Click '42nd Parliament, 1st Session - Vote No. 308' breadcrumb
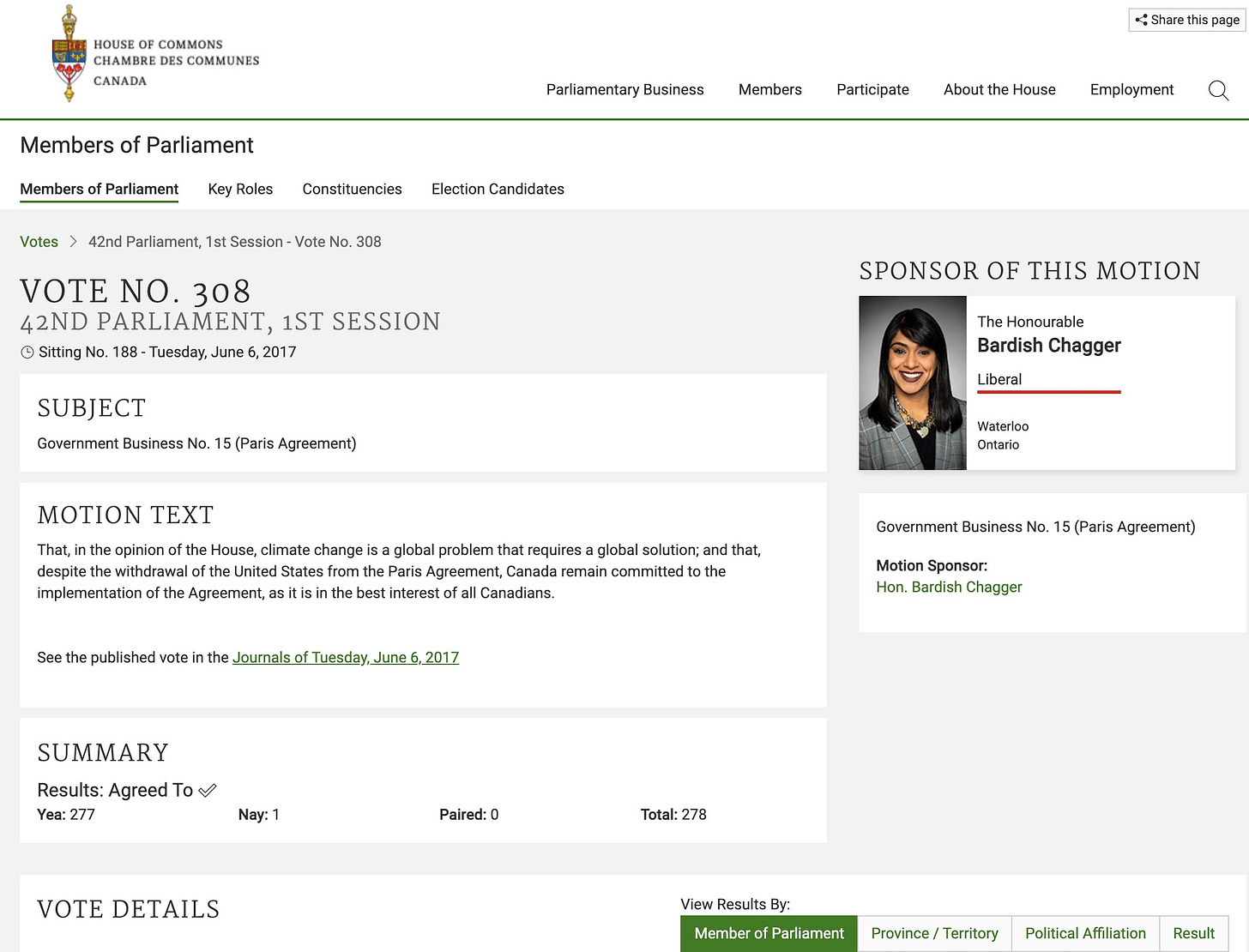 click(235, 242)
